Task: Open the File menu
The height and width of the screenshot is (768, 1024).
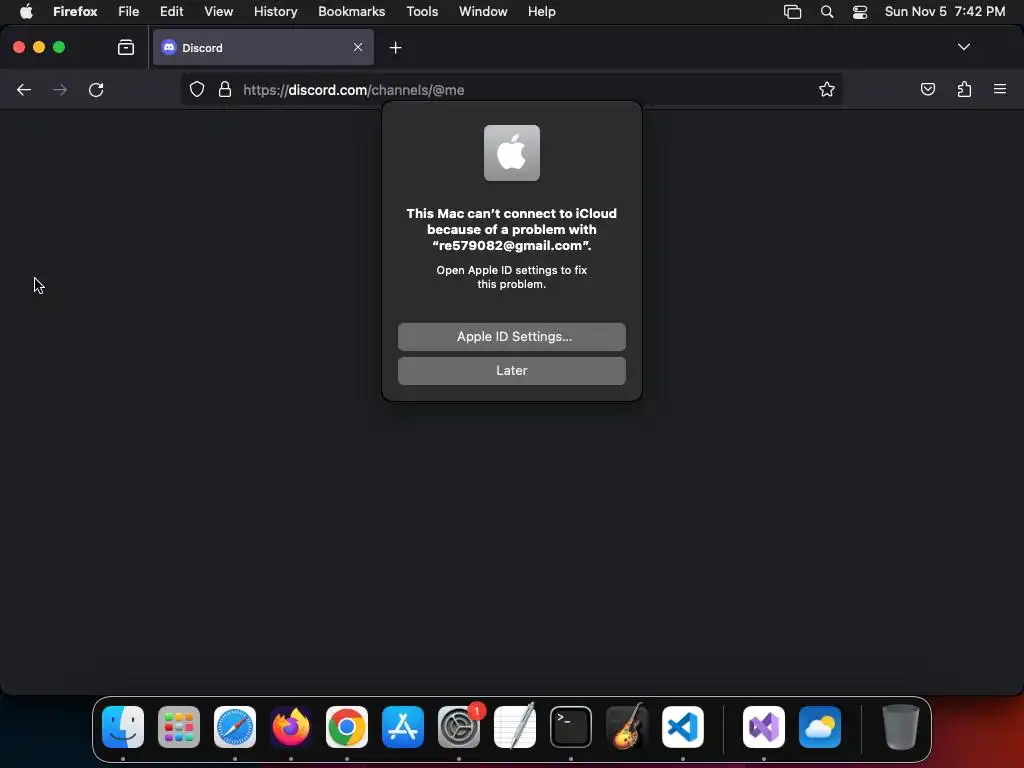Action: (x=129, y=12)
